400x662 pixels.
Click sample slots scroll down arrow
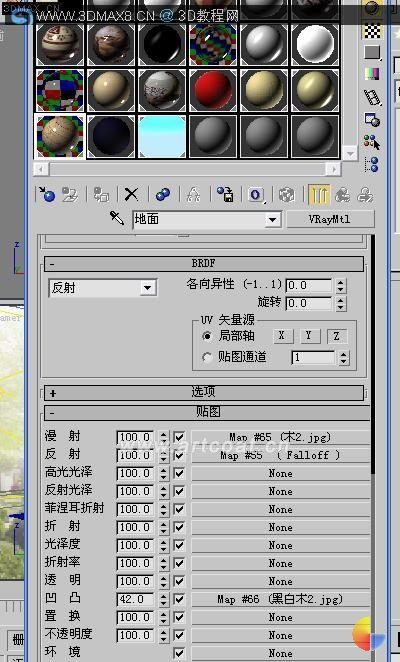tap(350, 153)
